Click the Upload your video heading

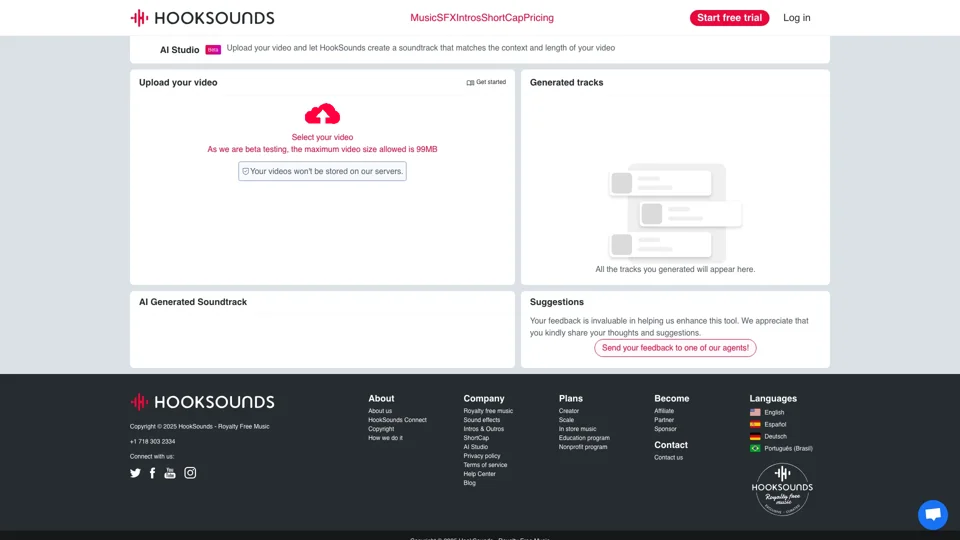point(178,83)
